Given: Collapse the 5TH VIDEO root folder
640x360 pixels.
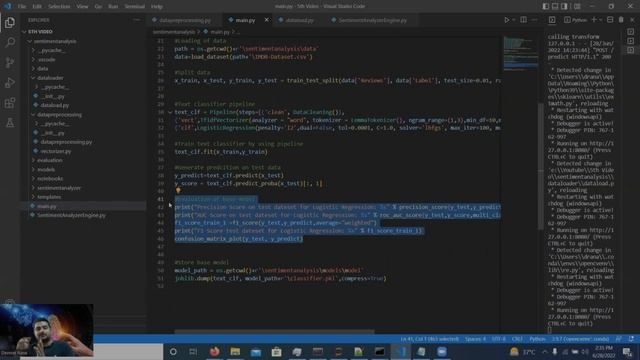Looking at the screenshot, I should pos(83,31).
